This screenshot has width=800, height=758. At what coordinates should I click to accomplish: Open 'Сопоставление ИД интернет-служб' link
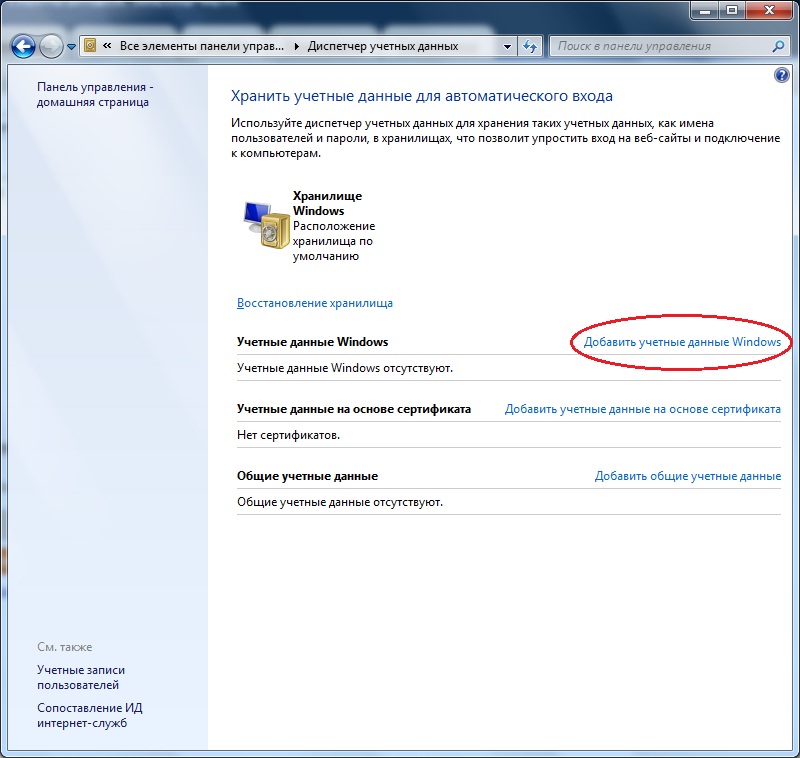[89, 715]
